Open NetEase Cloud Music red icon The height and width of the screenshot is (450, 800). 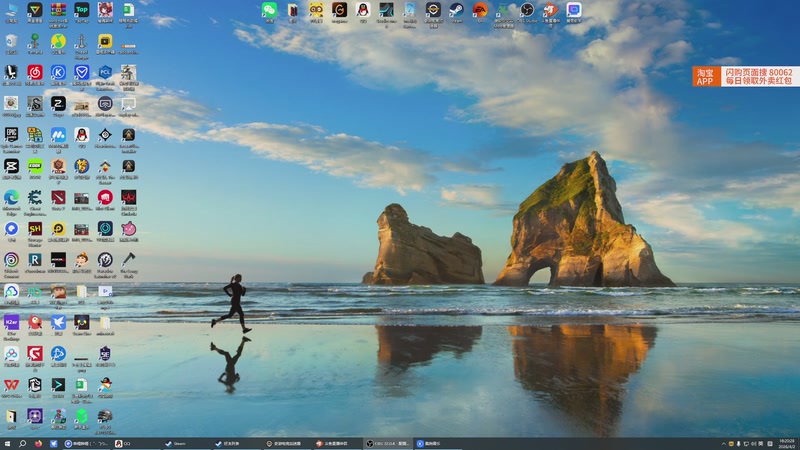35,73
